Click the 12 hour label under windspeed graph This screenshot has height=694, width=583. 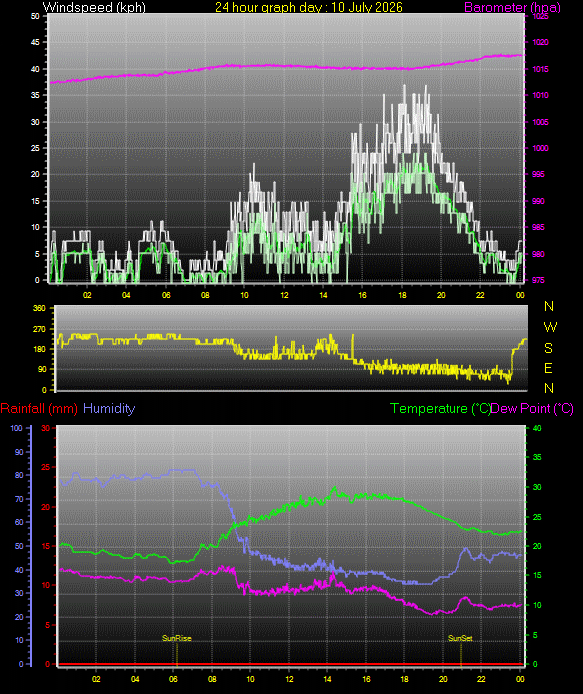284,295
